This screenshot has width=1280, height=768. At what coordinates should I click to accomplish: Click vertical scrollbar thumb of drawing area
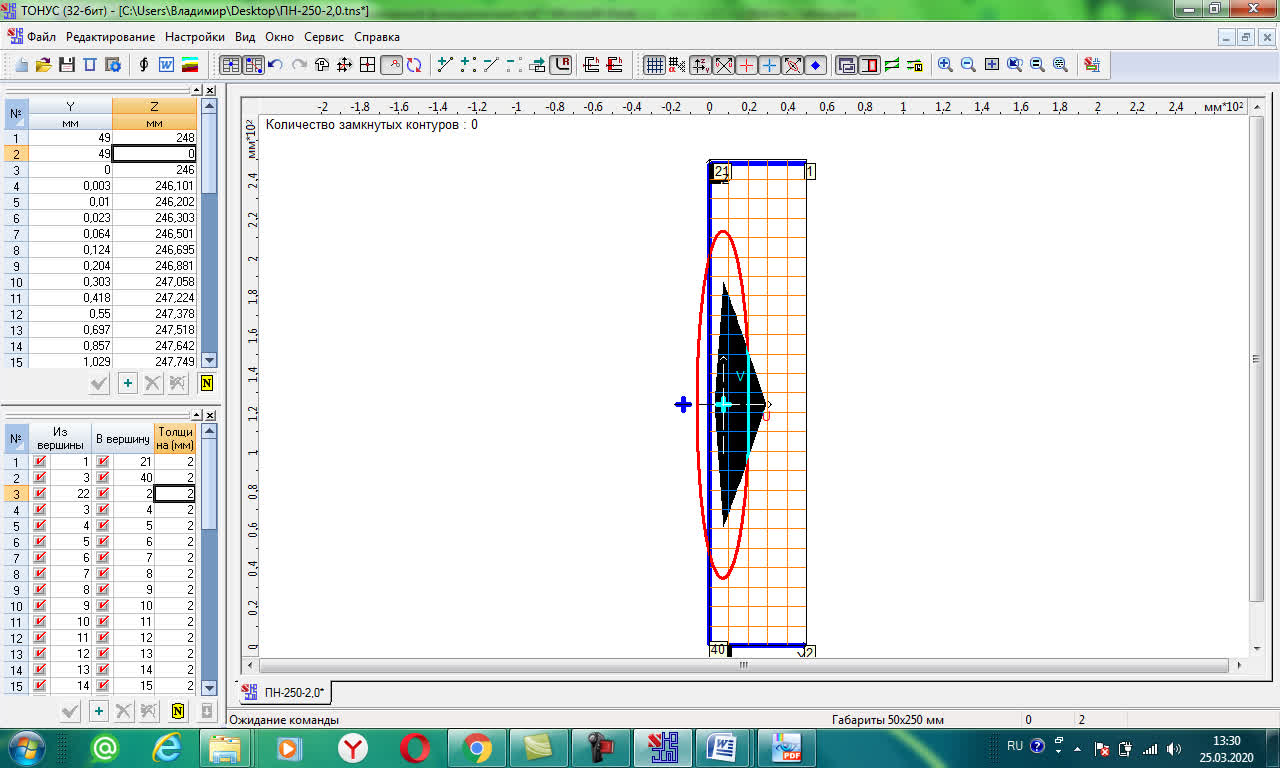tap(1257, 359)
